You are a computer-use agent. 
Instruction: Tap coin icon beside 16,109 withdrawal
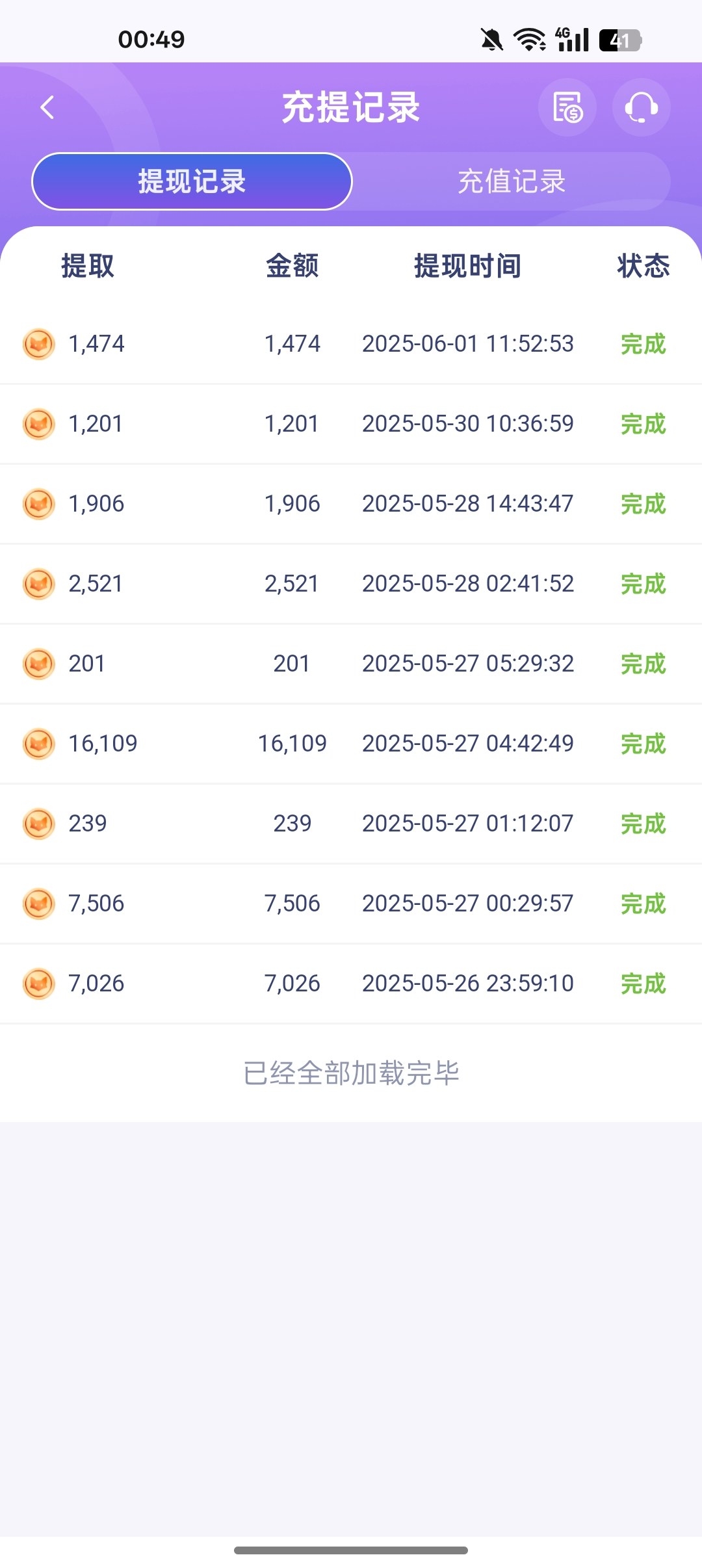(x=39, y=744)
